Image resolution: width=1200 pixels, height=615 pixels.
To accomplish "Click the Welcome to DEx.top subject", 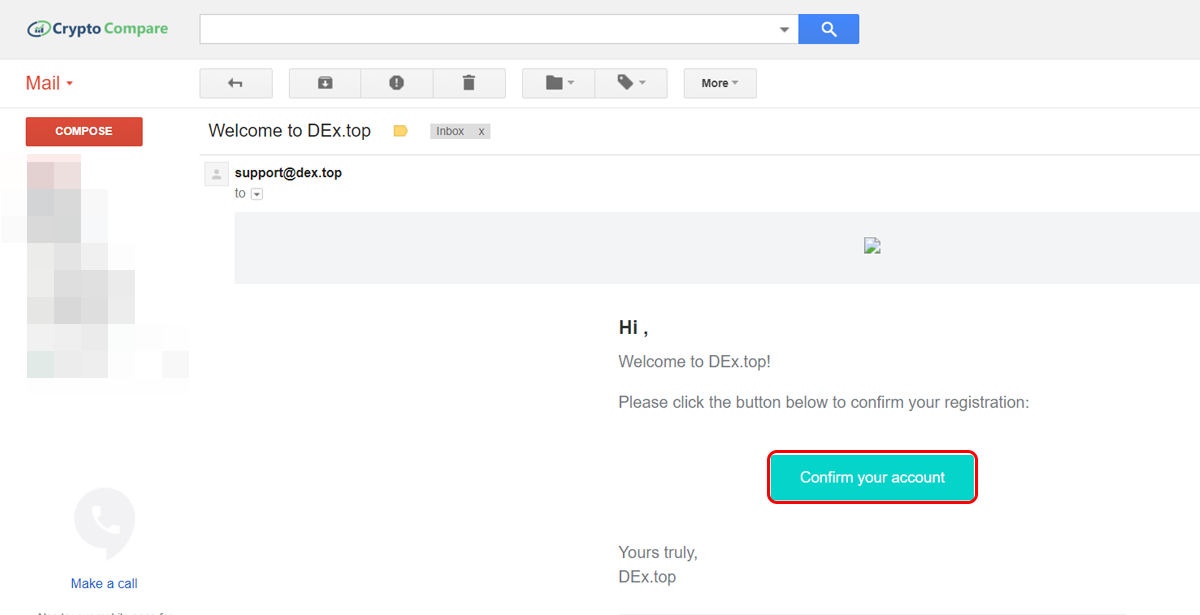I will 290,131.
